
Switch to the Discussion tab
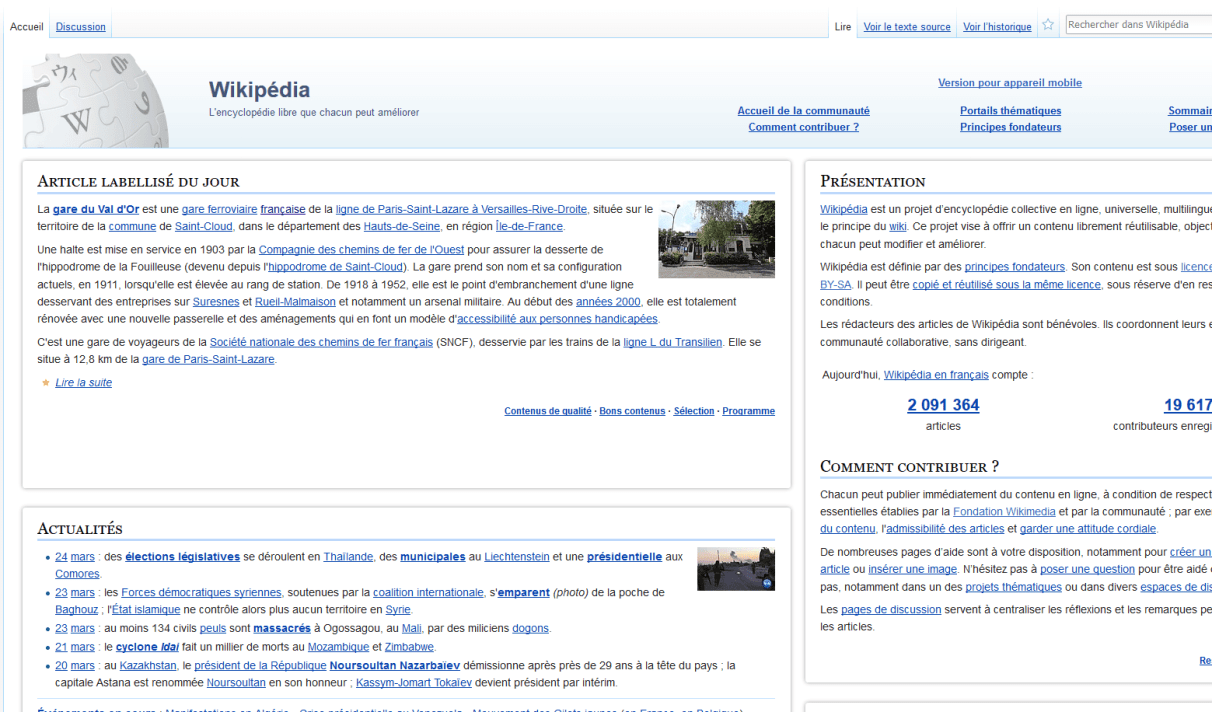click(x=80, y=26)
